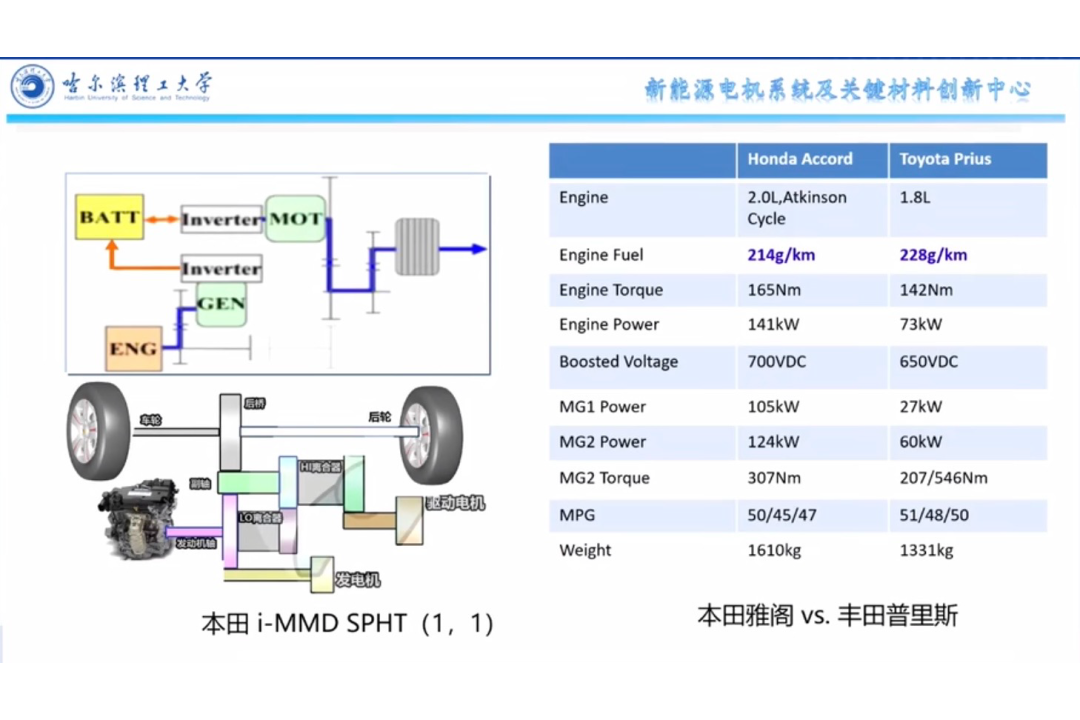The width and height of the screenshot is (1080, 720).
Task: Select the 1610kg value
Action: tap(774, 551)
